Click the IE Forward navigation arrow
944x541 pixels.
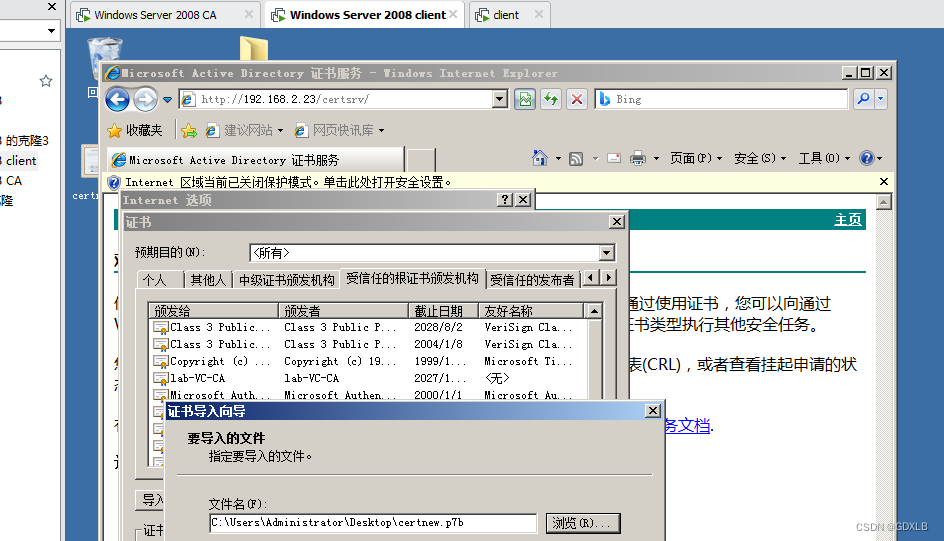(x=144, y=99)
